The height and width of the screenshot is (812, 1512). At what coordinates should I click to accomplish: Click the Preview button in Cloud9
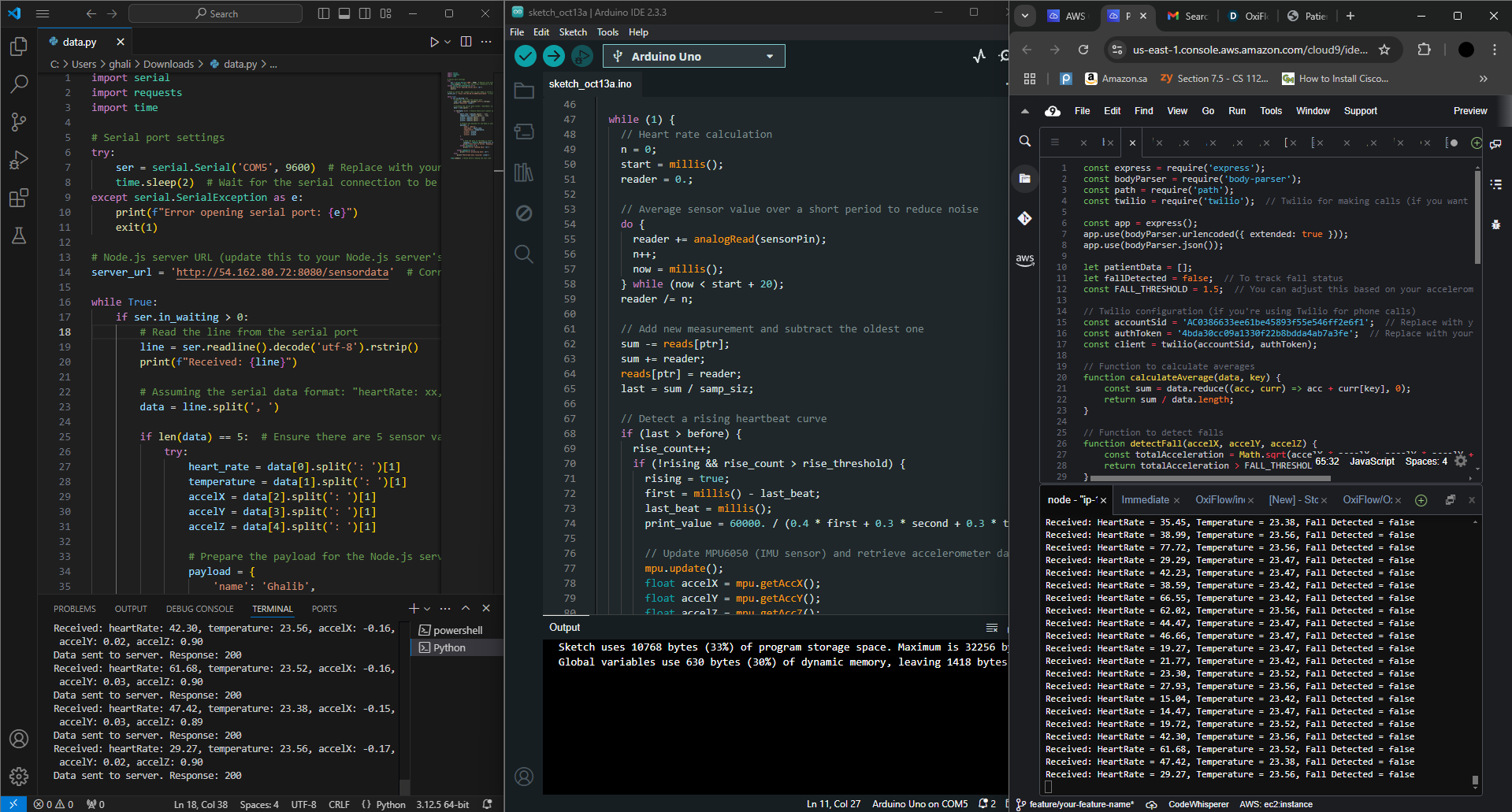1469,111
